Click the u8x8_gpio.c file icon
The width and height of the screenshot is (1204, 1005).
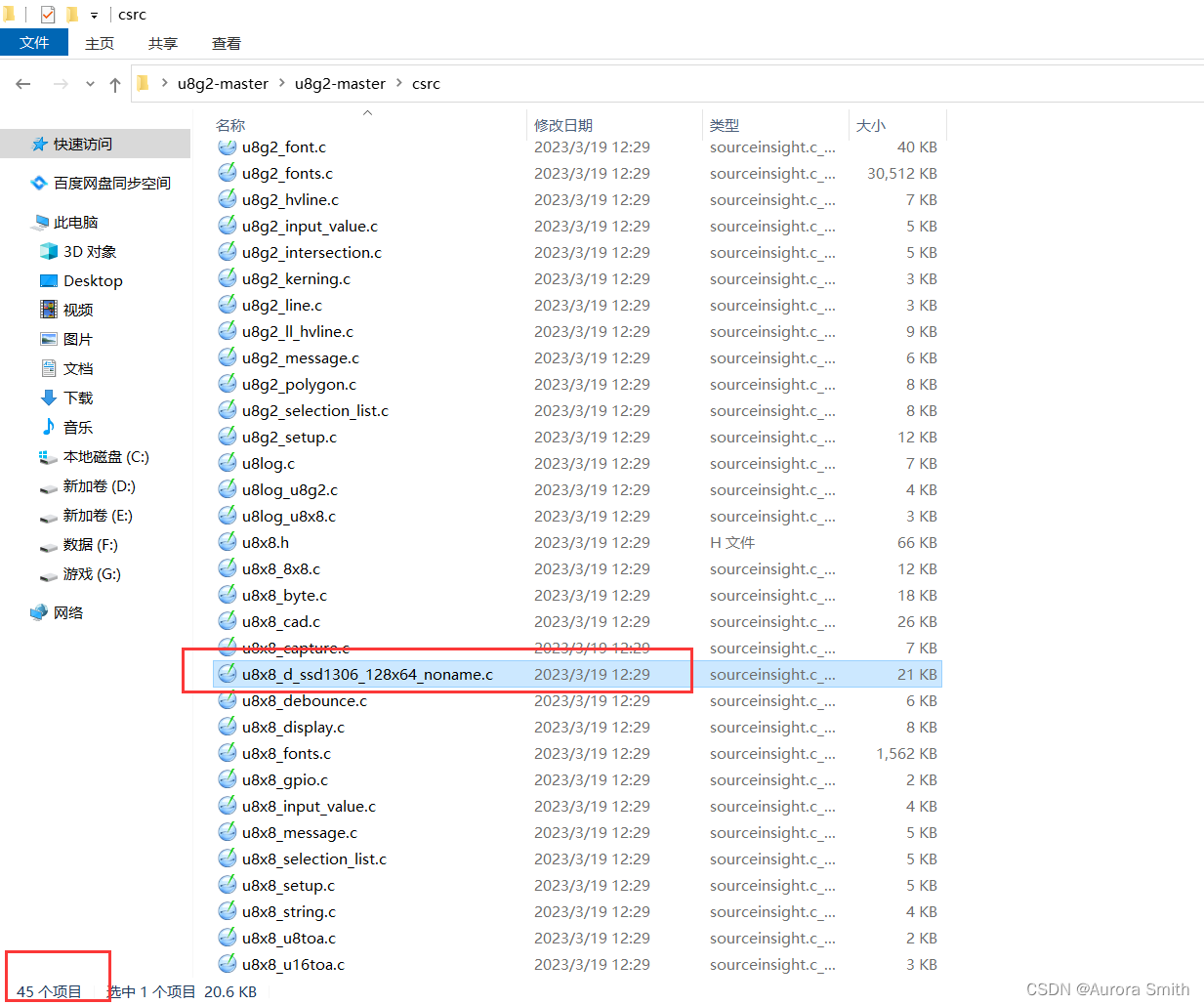228,779
